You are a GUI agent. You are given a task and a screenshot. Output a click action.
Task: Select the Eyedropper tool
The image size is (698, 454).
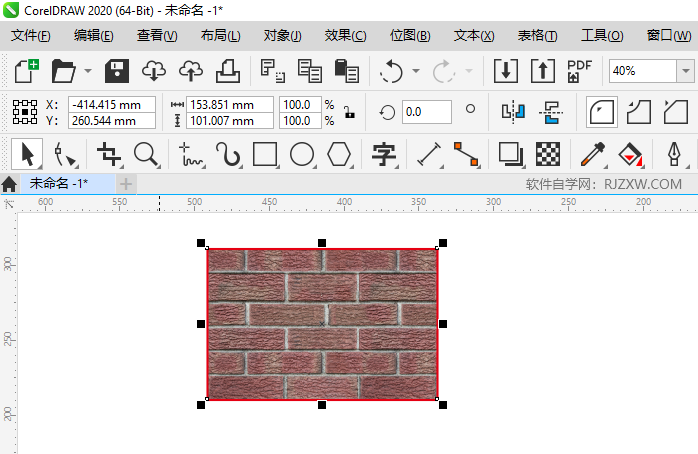coord(594,154)
